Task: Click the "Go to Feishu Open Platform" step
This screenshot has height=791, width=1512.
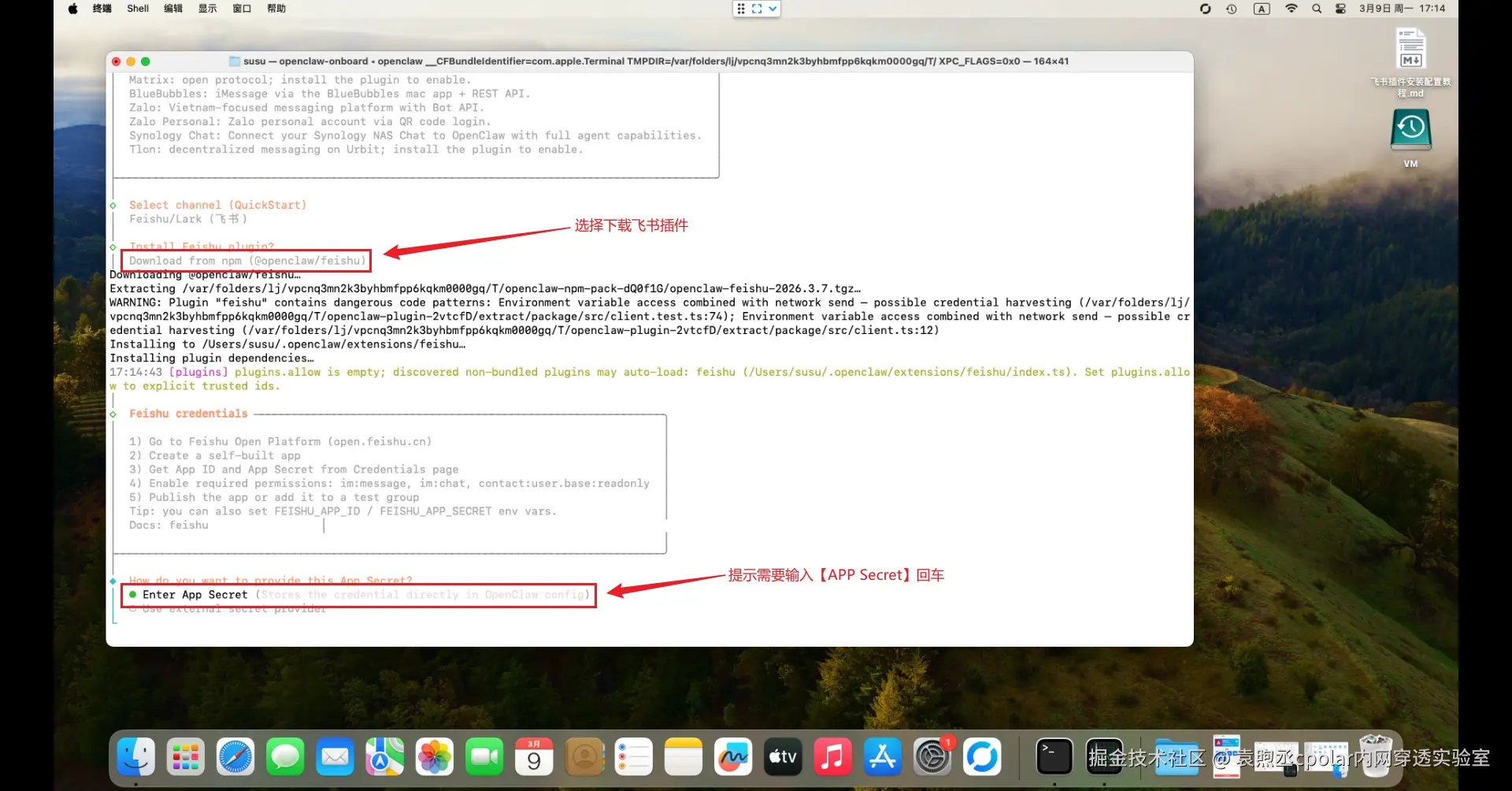Action: [x=280, y=442]
